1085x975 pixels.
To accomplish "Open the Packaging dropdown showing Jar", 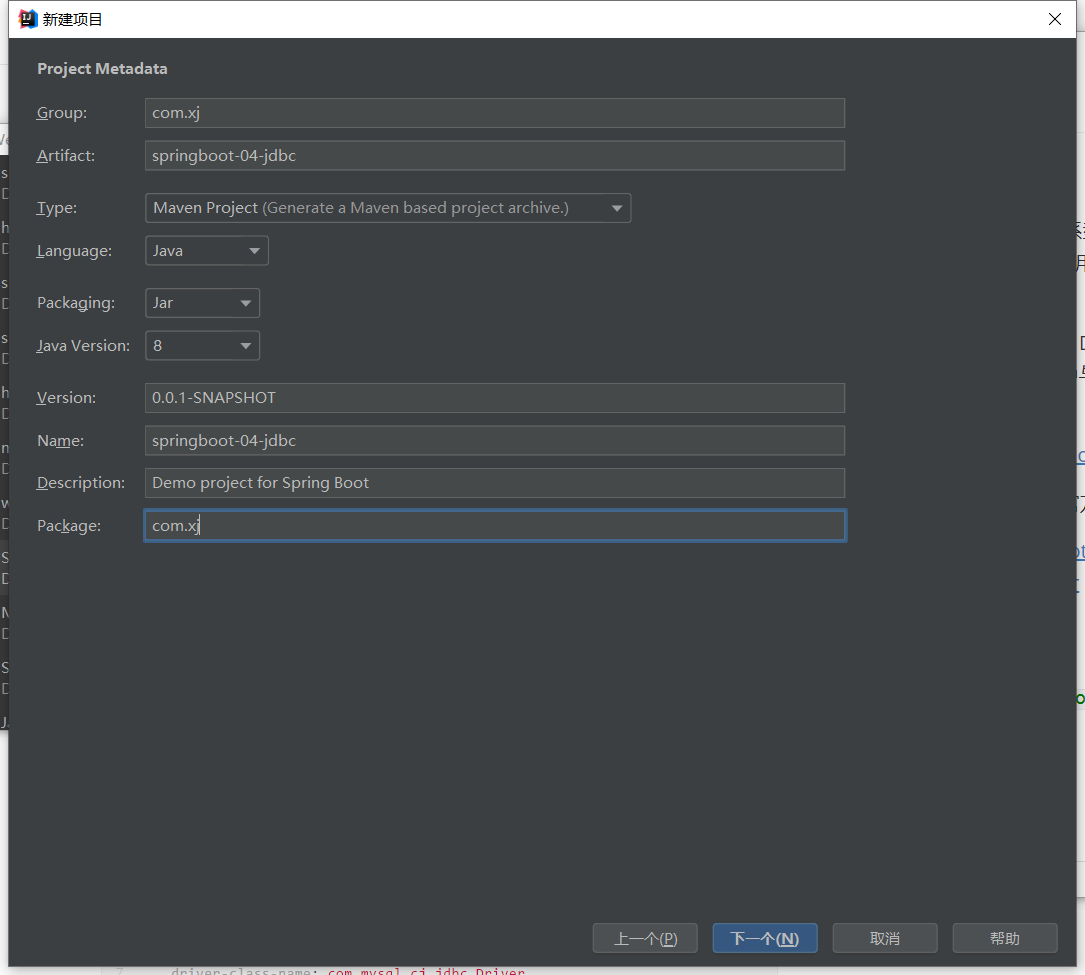I will tap(202, 303).
